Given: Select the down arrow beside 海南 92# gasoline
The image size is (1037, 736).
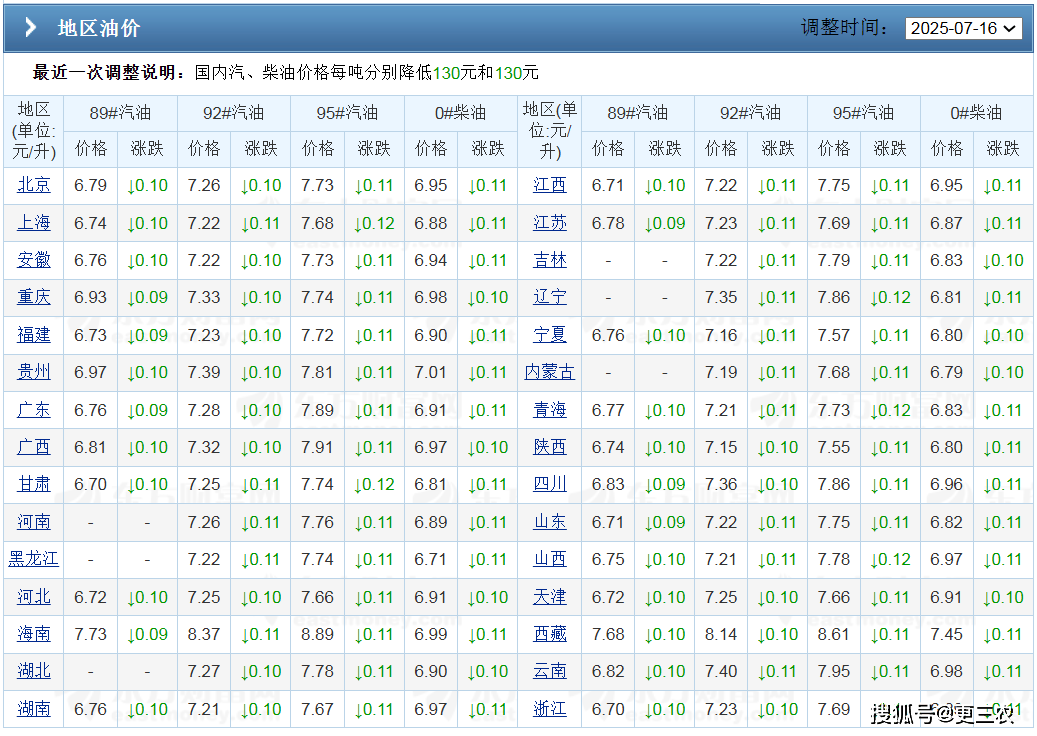Looking at the screenshot, I should point(259,634).
